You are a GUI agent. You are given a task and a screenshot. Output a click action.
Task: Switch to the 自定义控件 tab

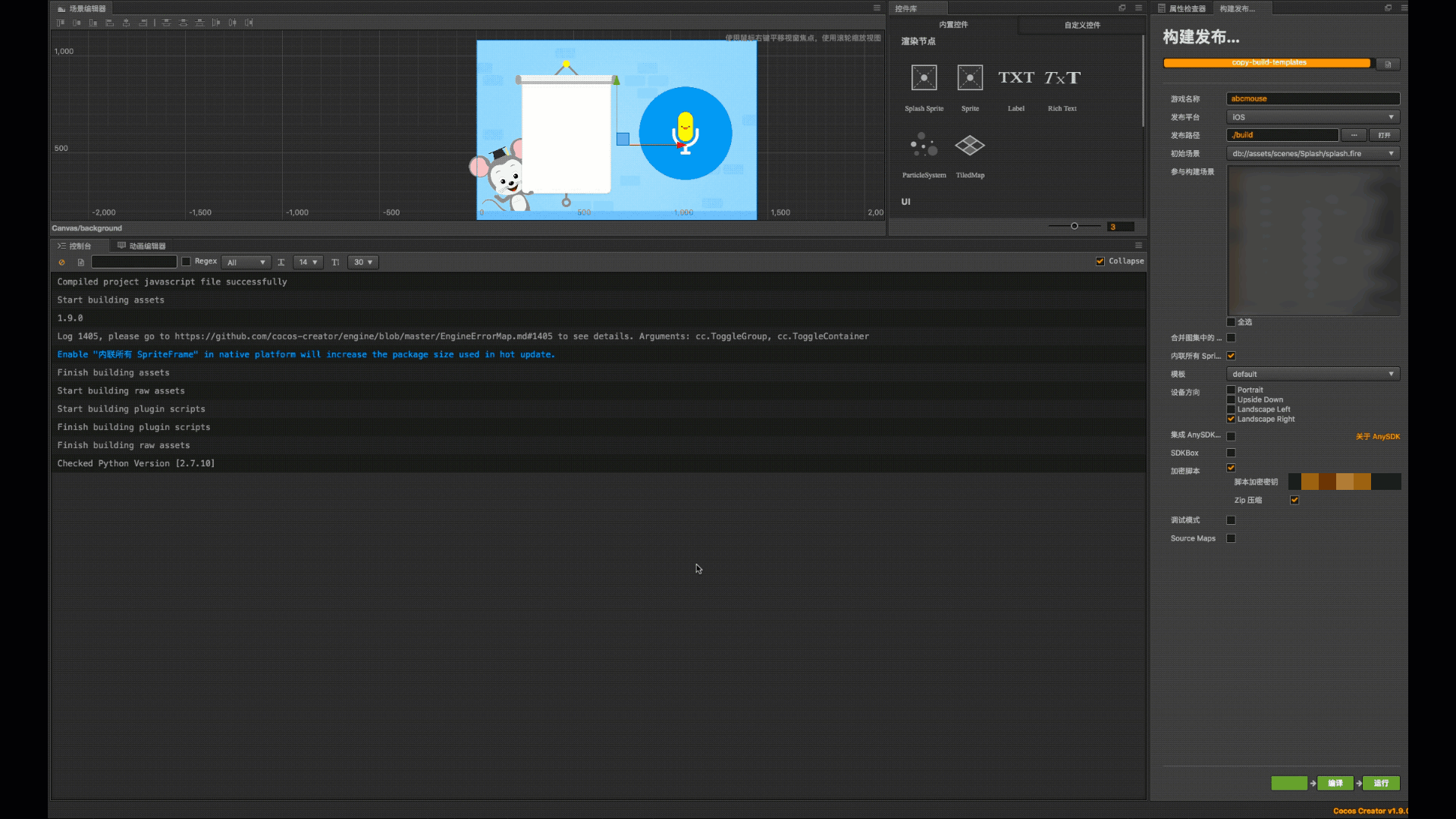tap(1081, 25)
